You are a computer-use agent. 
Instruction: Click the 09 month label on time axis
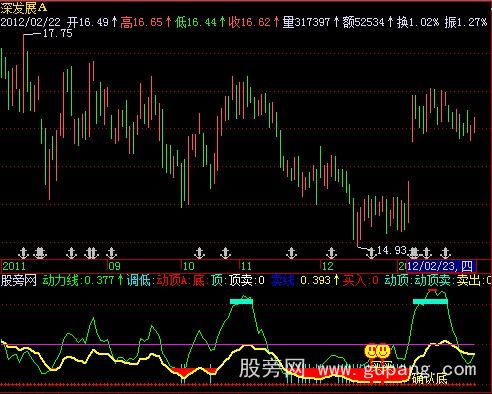point(114,266)
